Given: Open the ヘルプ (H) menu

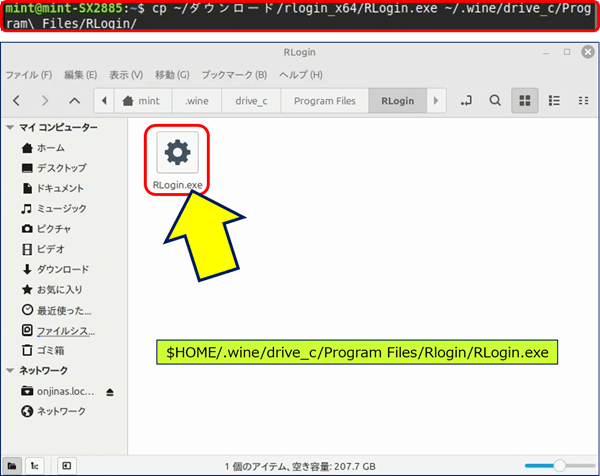Looking at the screenshot, I should 301,75.
